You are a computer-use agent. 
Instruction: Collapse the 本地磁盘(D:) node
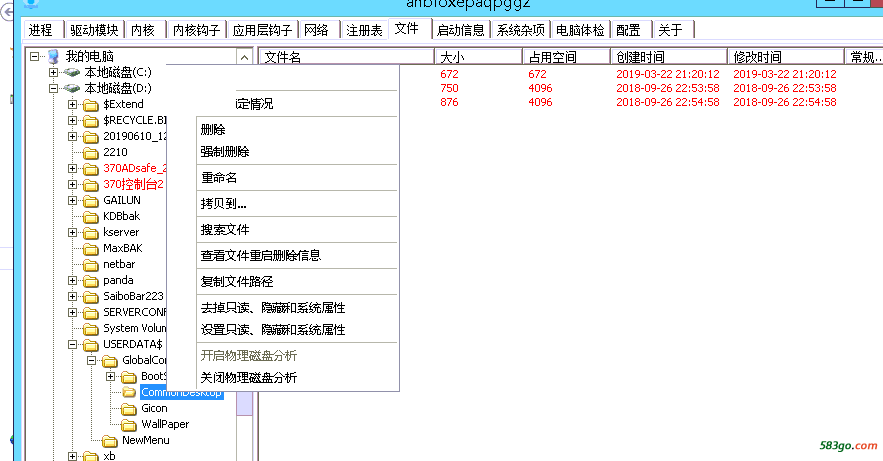[x=53, y=88]
